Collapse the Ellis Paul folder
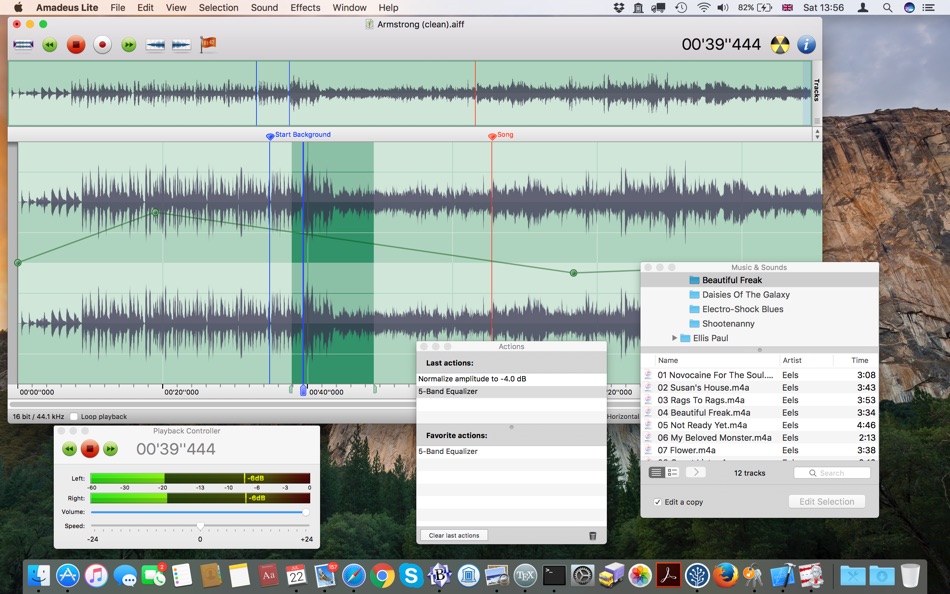This screenshot has height=594, width=950. pyautogui.click(x=674, y=338)
